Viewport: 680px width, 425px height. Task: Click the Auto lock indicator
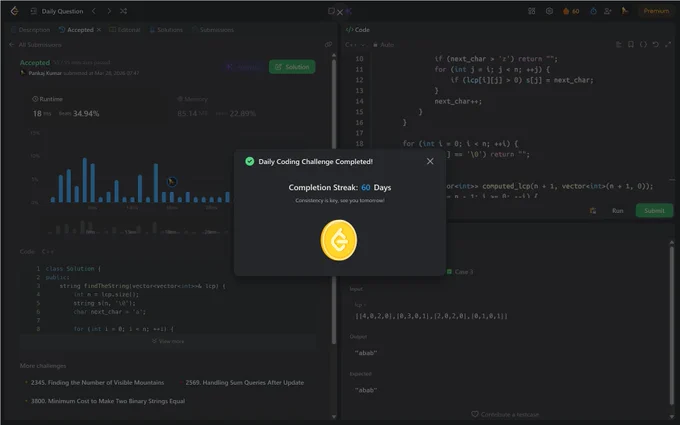pyautogui.click(x=383, y=45)
